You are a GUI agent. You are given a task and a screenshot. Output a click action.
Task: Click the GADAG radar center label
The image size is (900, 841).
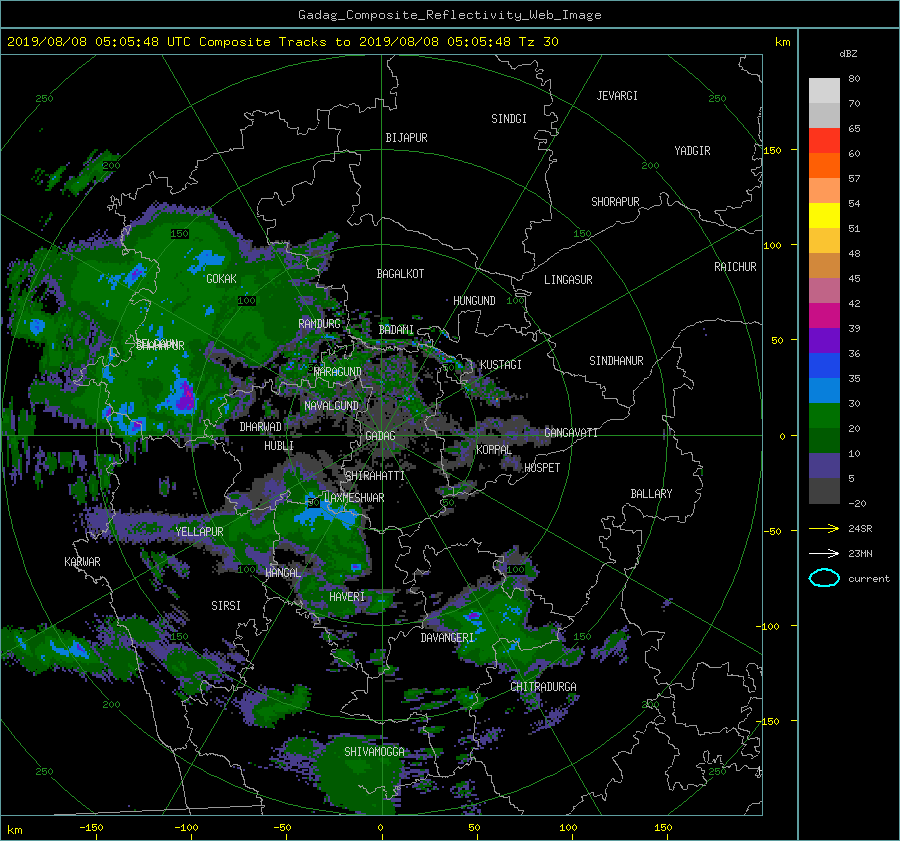(380, 436)
